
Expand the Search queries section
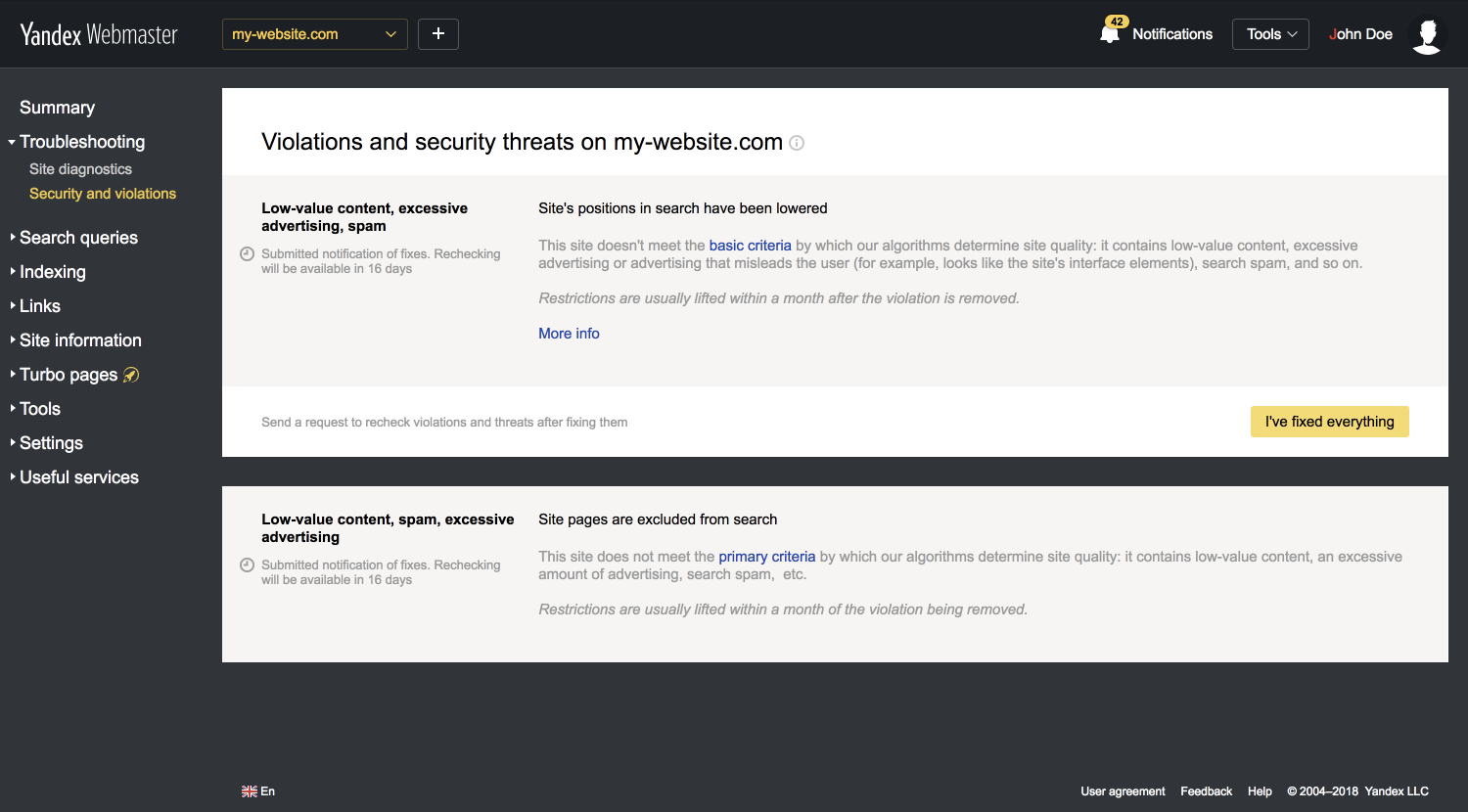(78, 238)
